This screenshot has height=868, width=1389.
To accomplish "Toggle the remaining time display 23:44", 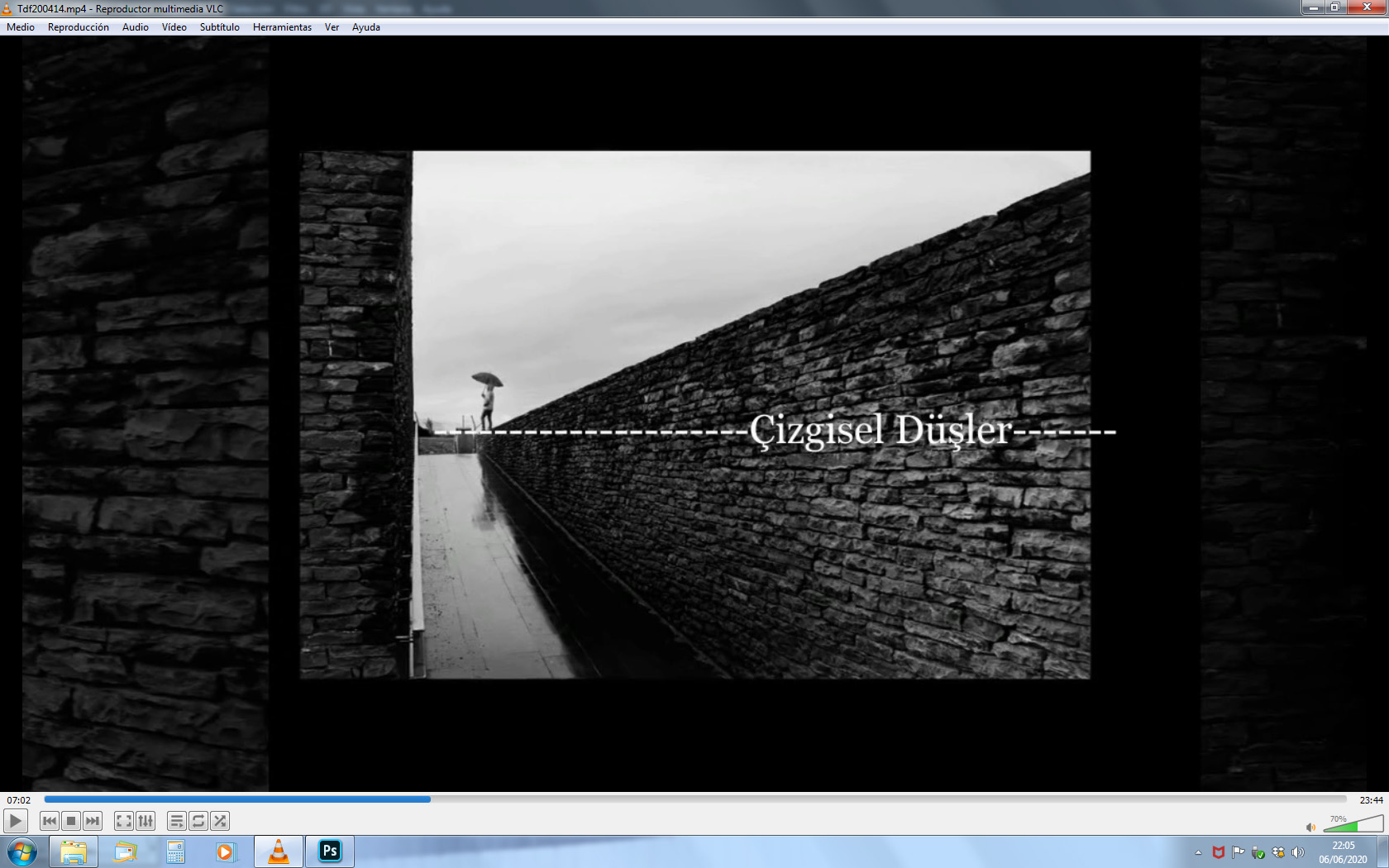I will (1371, 800).
